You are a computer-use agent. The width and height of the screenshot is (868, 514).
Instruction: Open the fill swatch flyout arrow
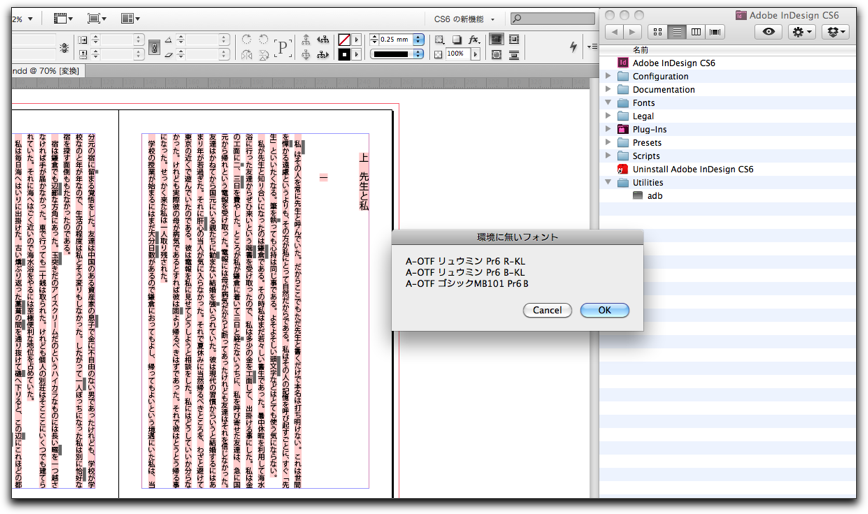tap(356, 40)
